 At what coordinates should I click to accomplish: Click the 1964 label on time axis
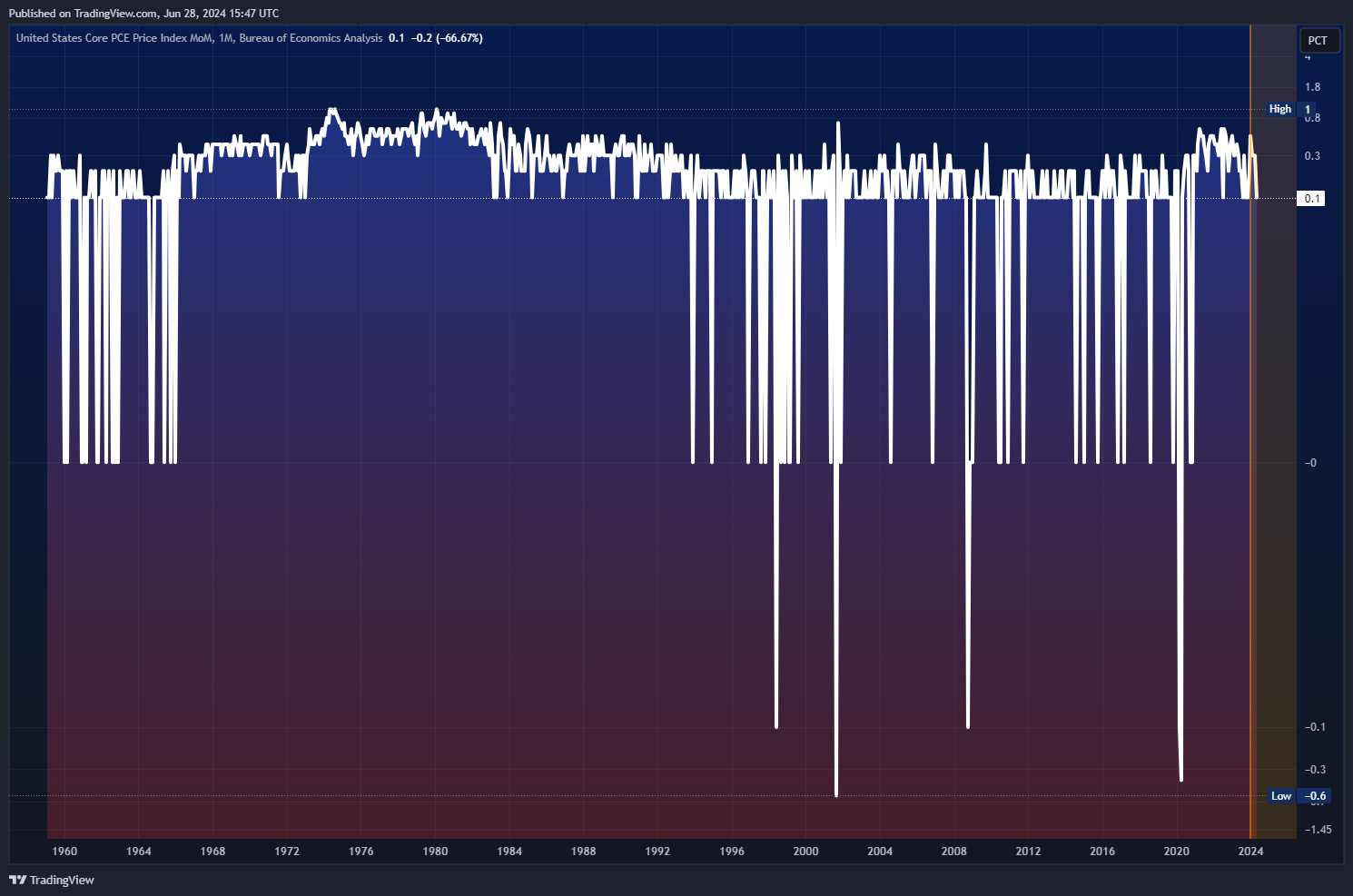[139, 852]
